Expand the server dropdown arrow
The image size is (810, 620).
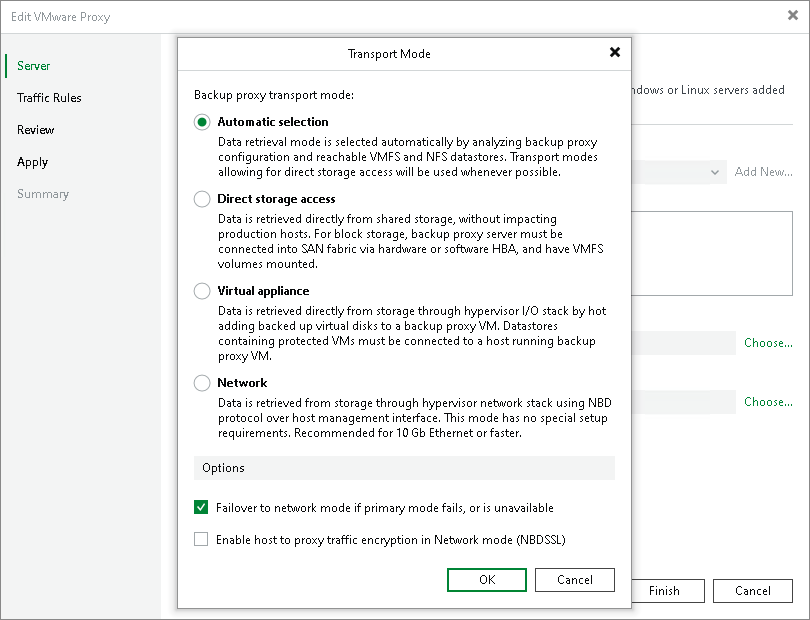(x=715, y=172)
